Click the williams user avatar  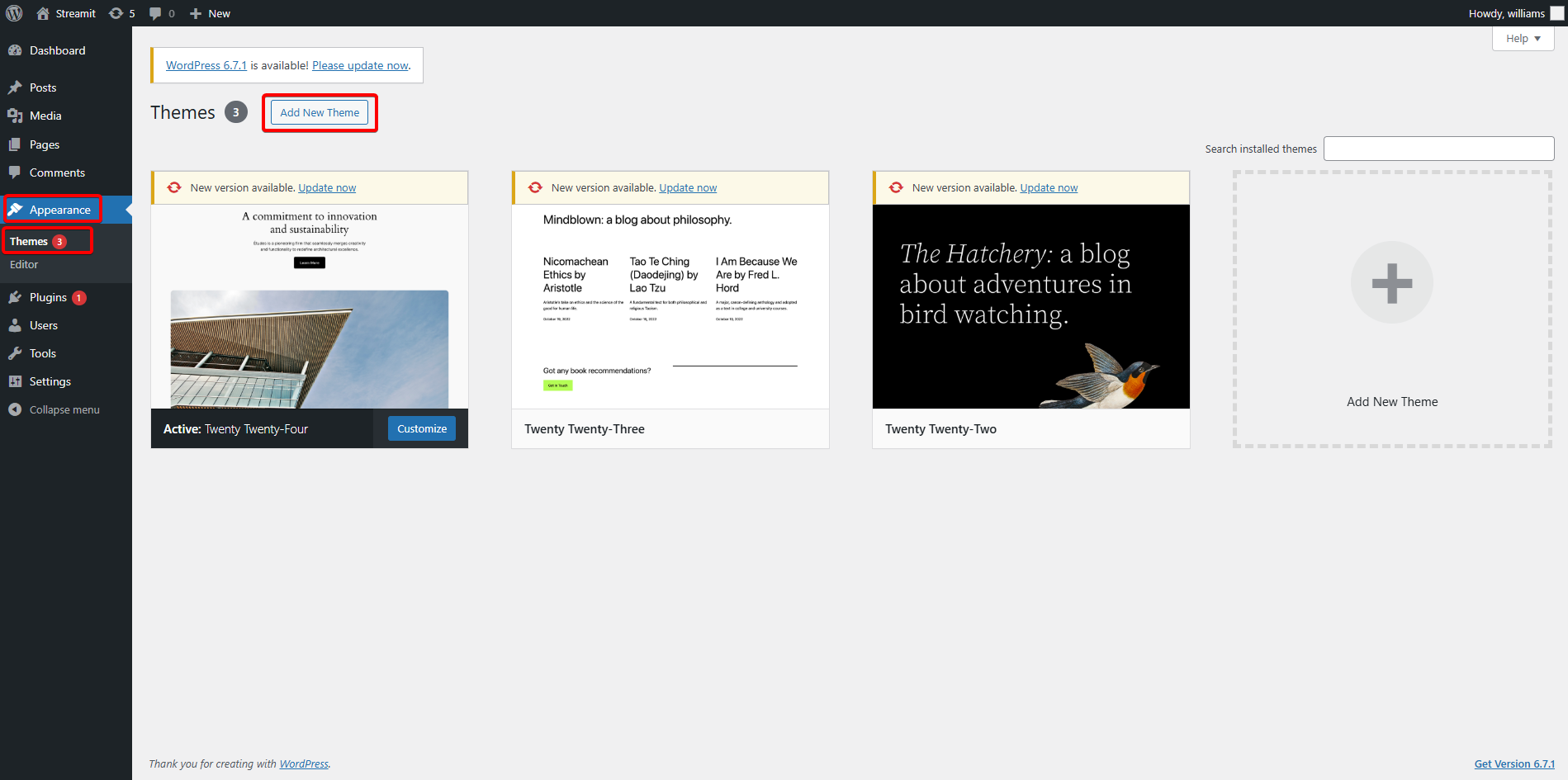1556,13
